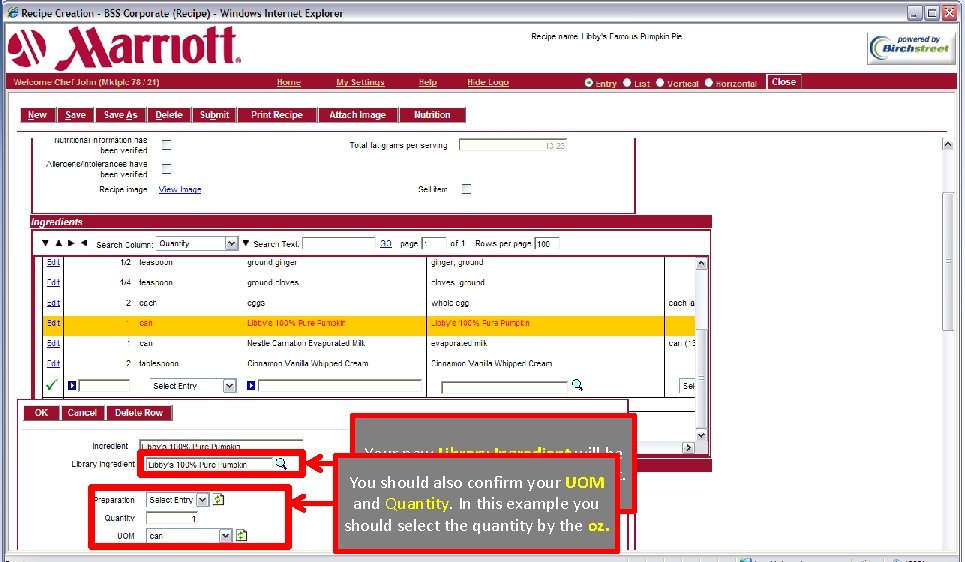This screenshot has height=562, width=965.
Task: Click ingredients grid scrollbar down arrow
Action: [x=701, y=435]
